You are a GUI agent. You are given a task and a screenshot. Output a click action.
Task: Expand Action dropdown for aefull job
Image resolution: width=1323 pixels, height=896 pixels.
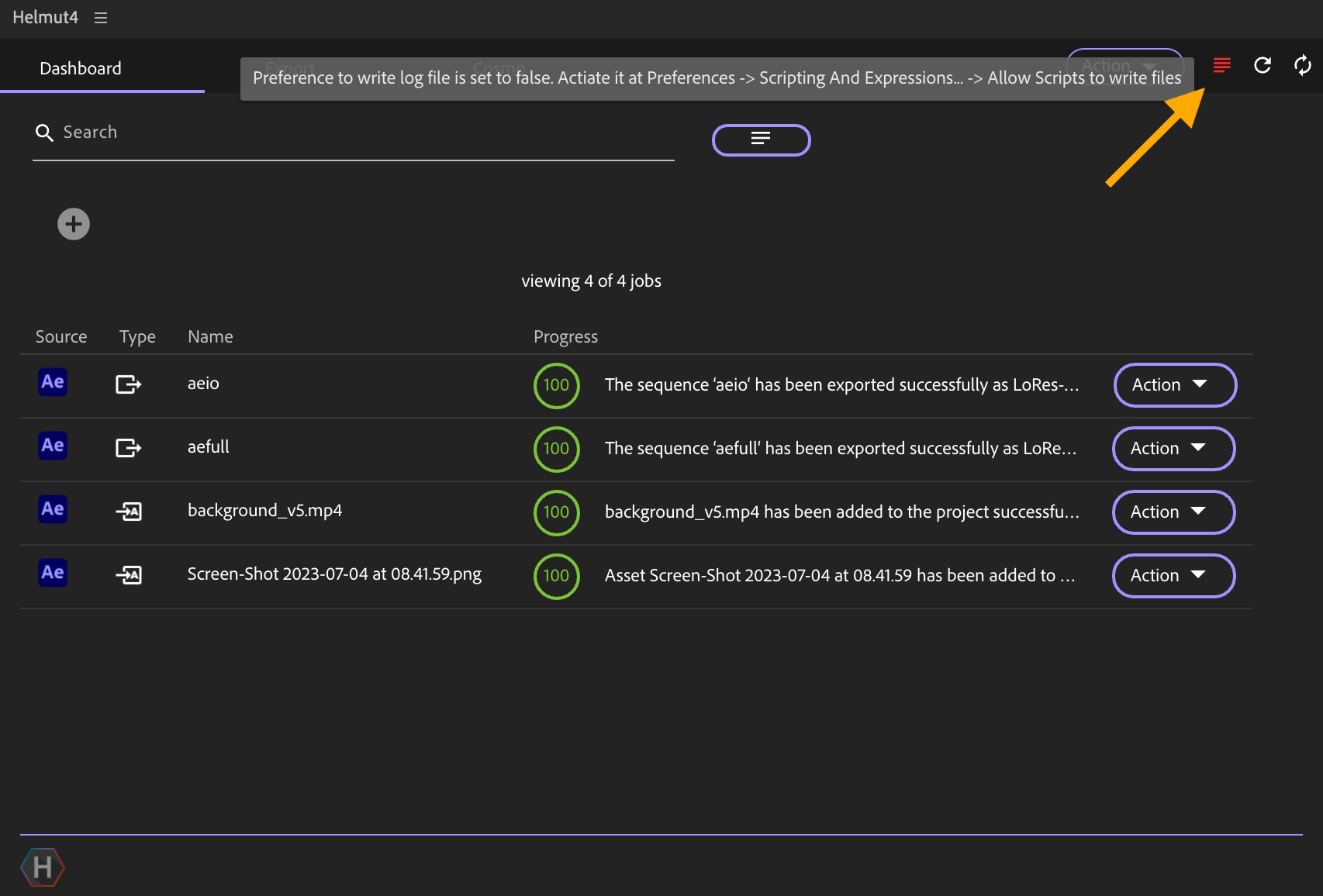[1173, 449]
